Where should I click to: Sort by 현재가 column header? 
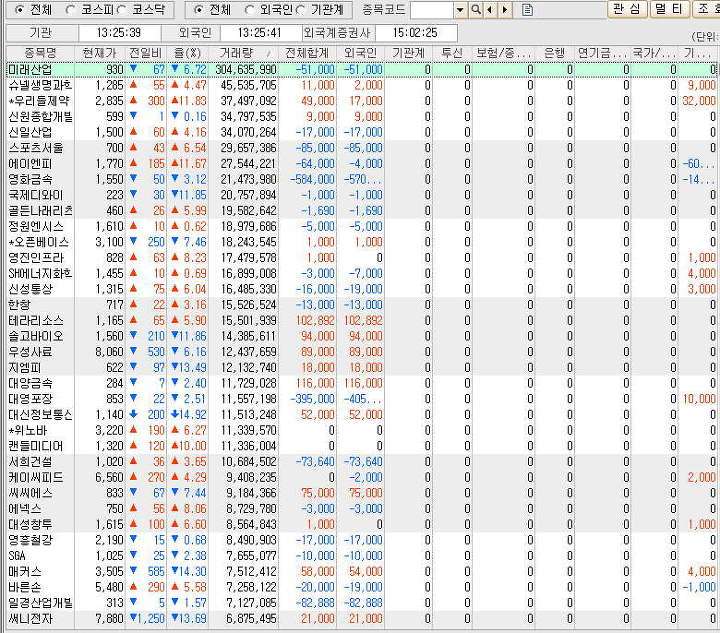(x=99, y=53)
